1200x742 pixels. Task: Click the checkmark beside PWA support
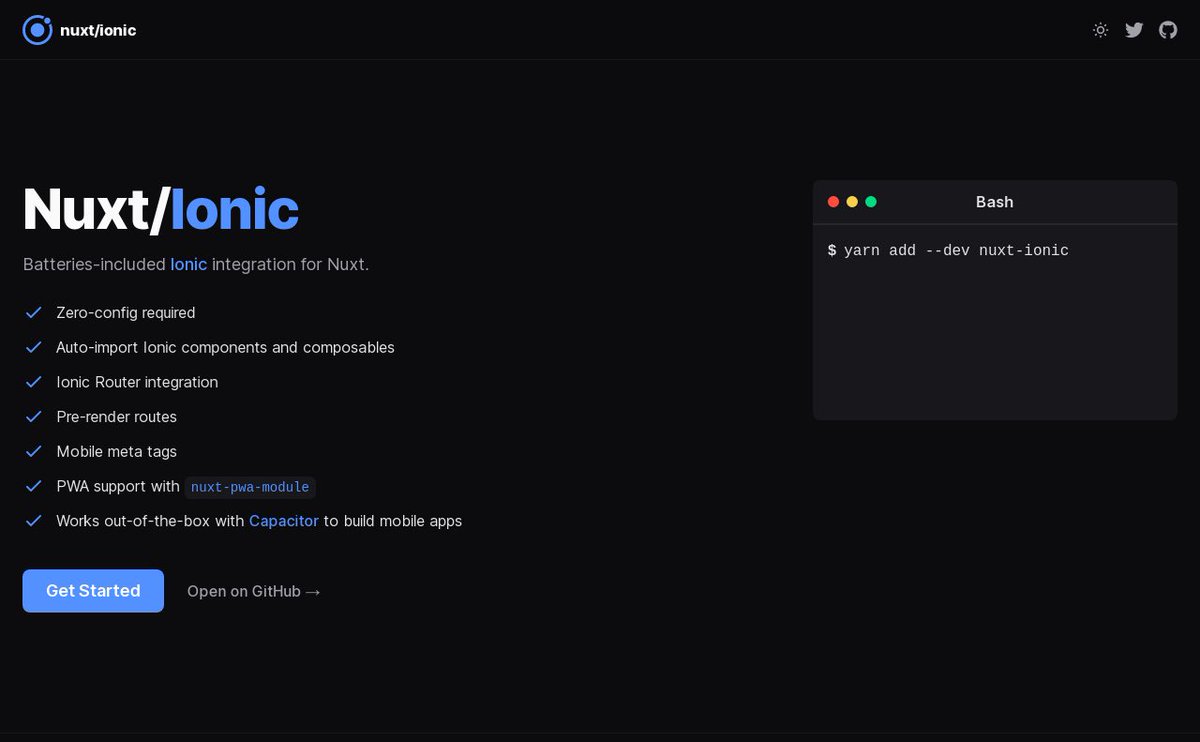tap(34, 486)
